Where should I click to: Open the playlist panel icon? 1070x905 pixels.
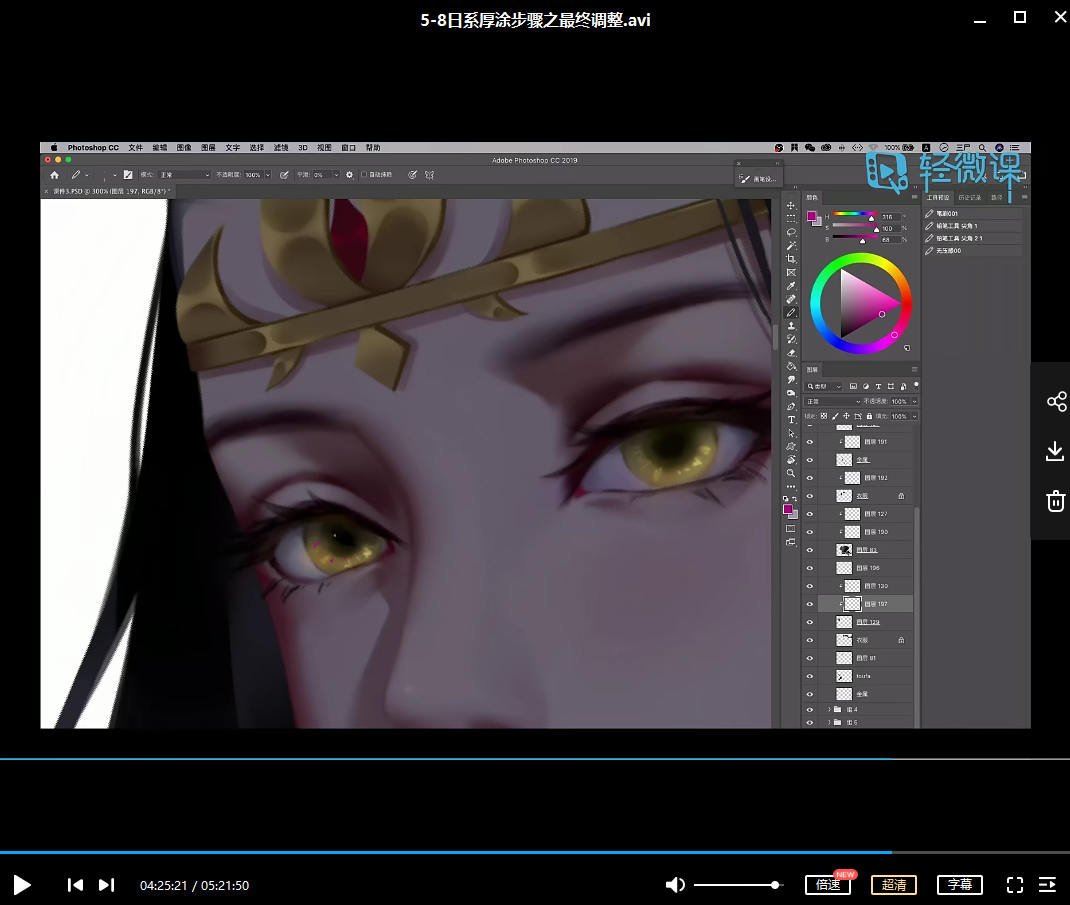1047,885
